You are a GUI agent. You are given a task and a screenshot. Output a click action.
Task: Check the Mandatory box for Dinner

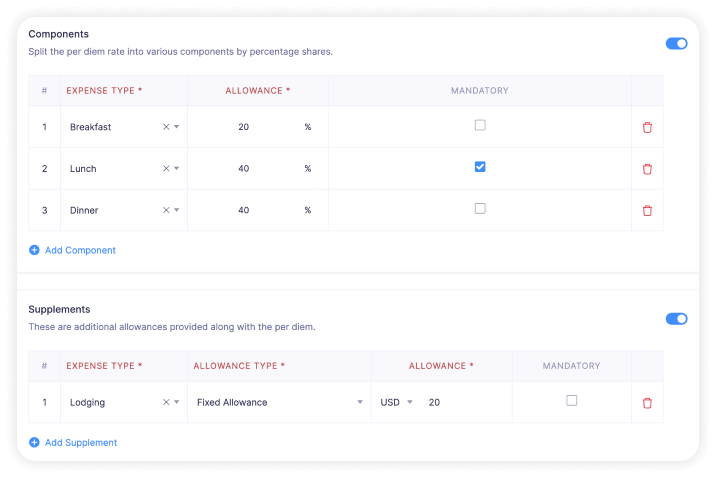(480, 209)
